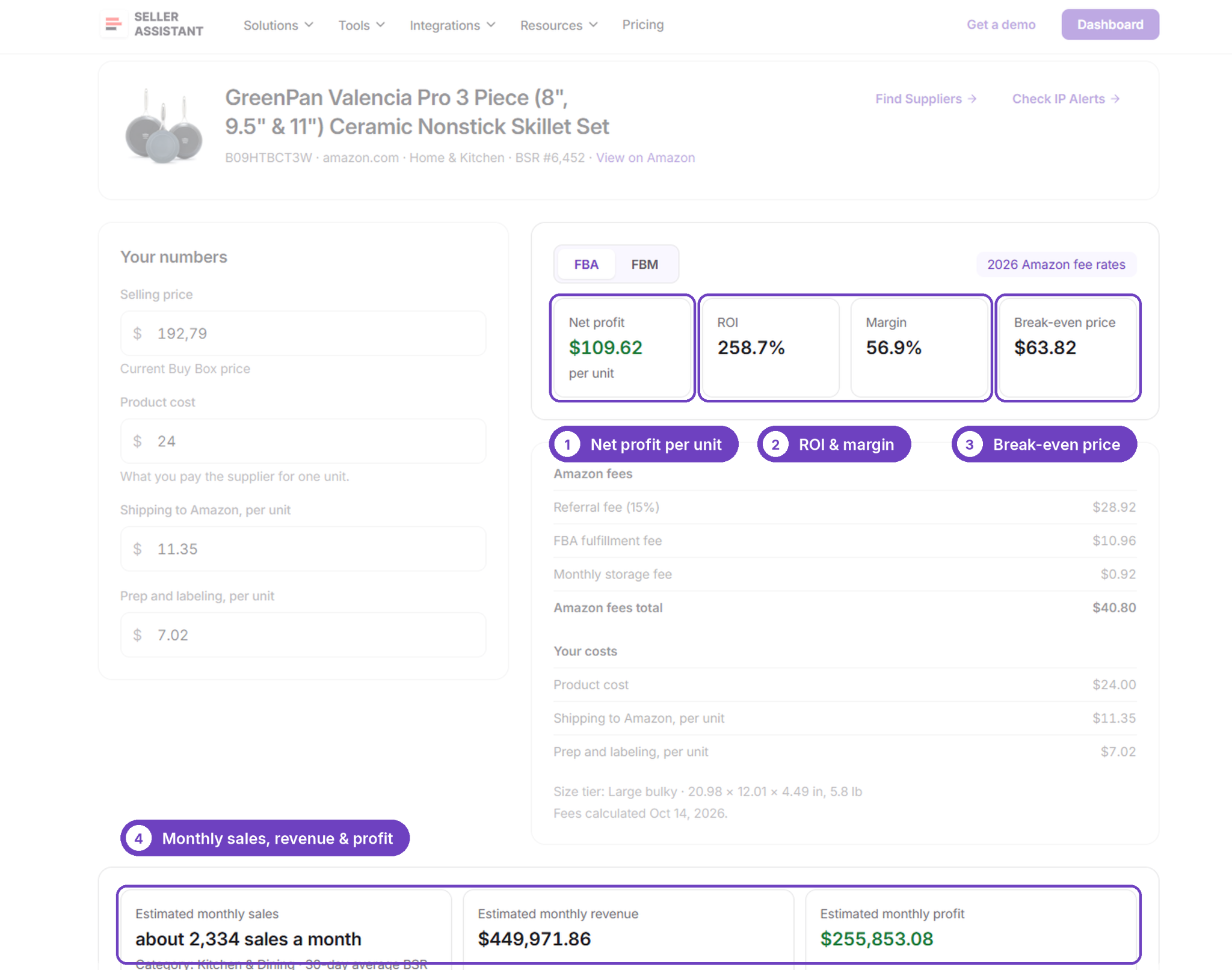Expand the Tools menu
Image resolution: width=1232 pixels, height=970 pixels.
(x=361, y=25)
